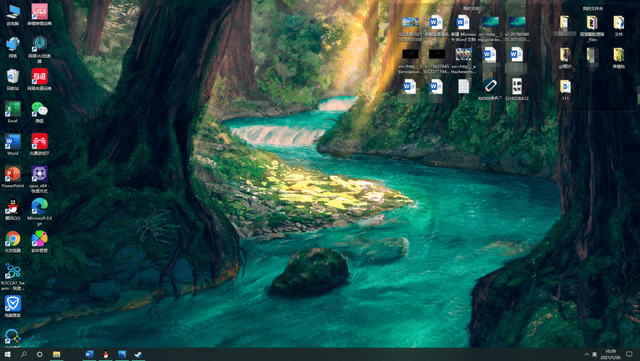Launch the WeChat desktop icon
Viewport: 640px width, 361px height.
click(x=39, y=111)
